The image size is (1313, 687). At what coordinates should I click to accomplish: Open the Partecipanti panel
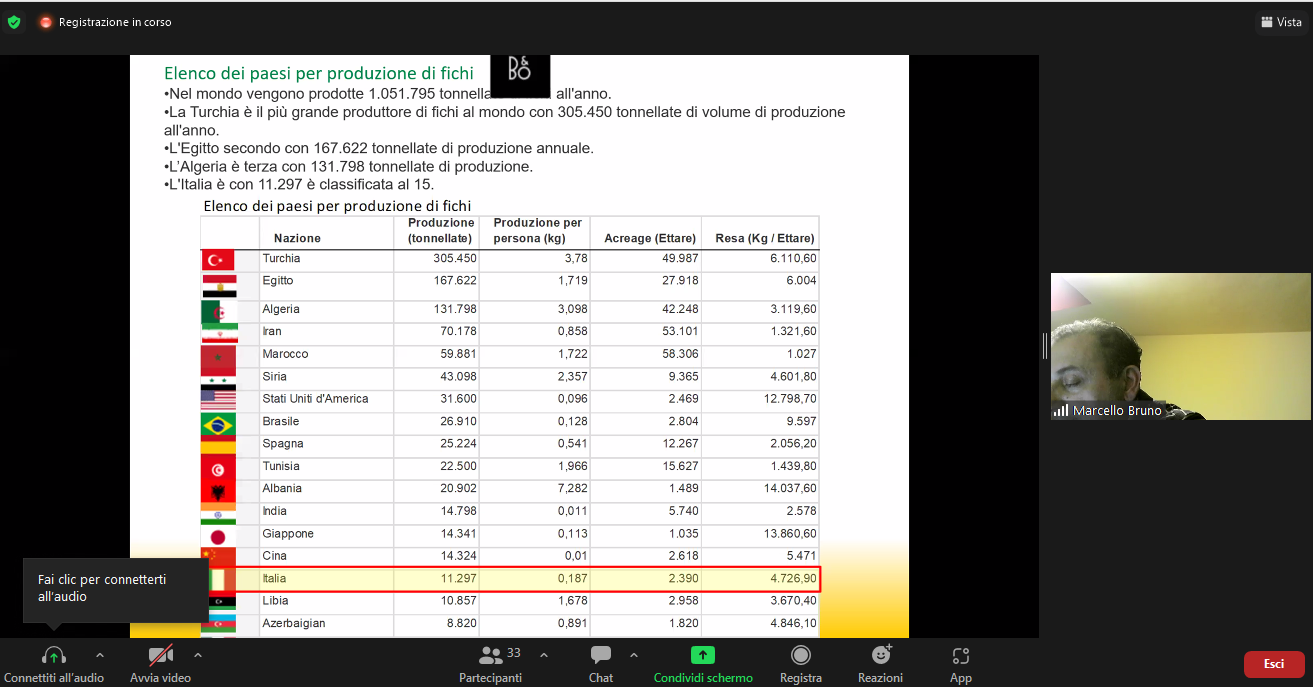pyautogui.click(x=490, y=664)
